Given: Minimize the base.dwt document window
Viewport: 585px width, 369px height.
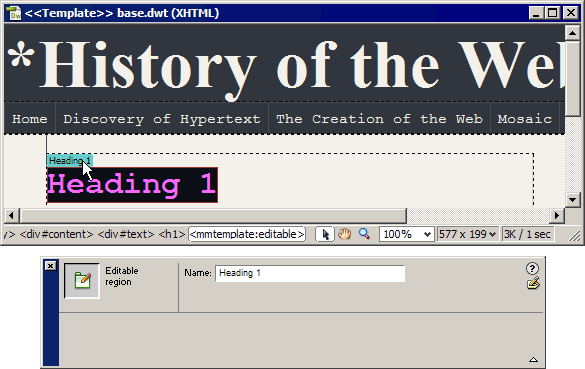Looking at the screenshot, I should coord(536,13).
